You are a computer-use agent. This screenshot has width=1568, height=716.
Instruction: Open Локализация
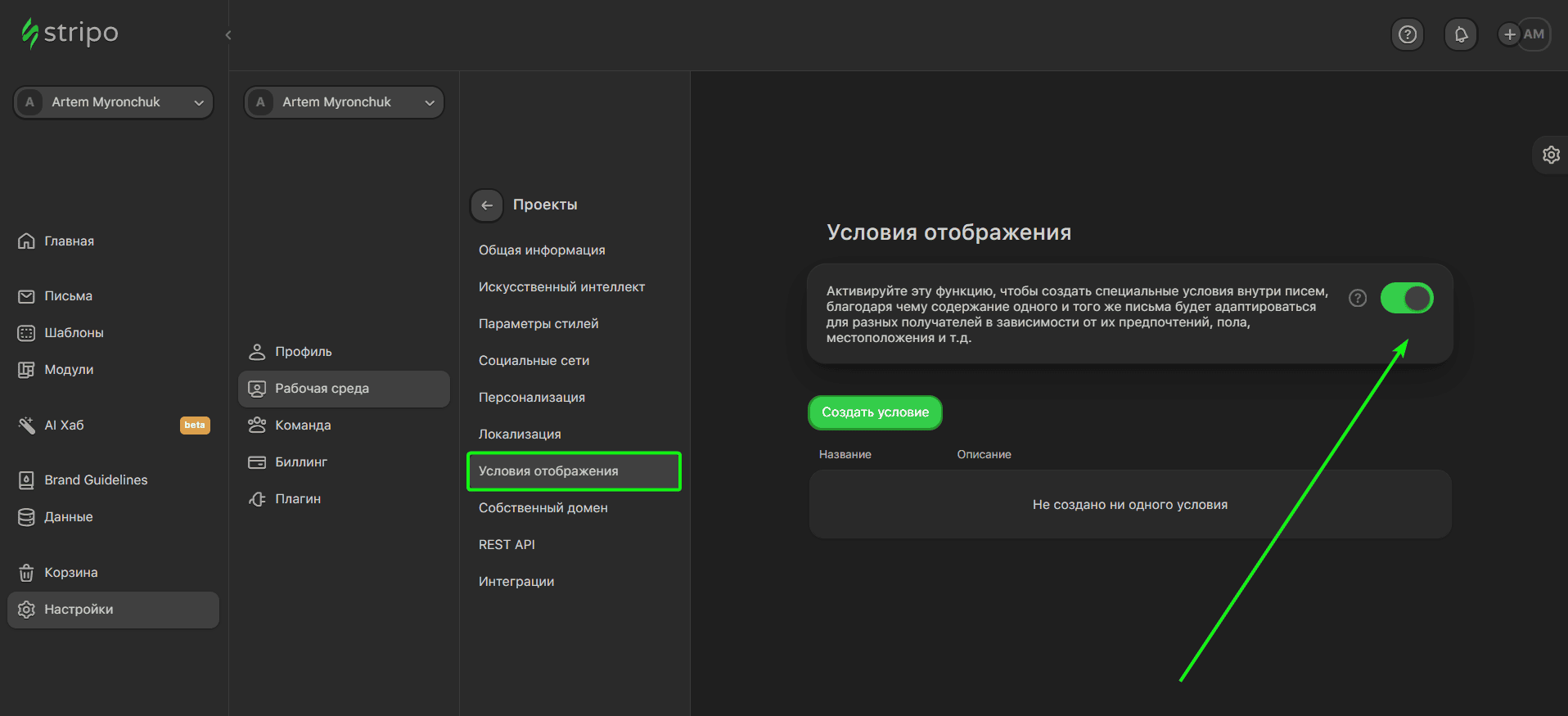coord(520,435)
